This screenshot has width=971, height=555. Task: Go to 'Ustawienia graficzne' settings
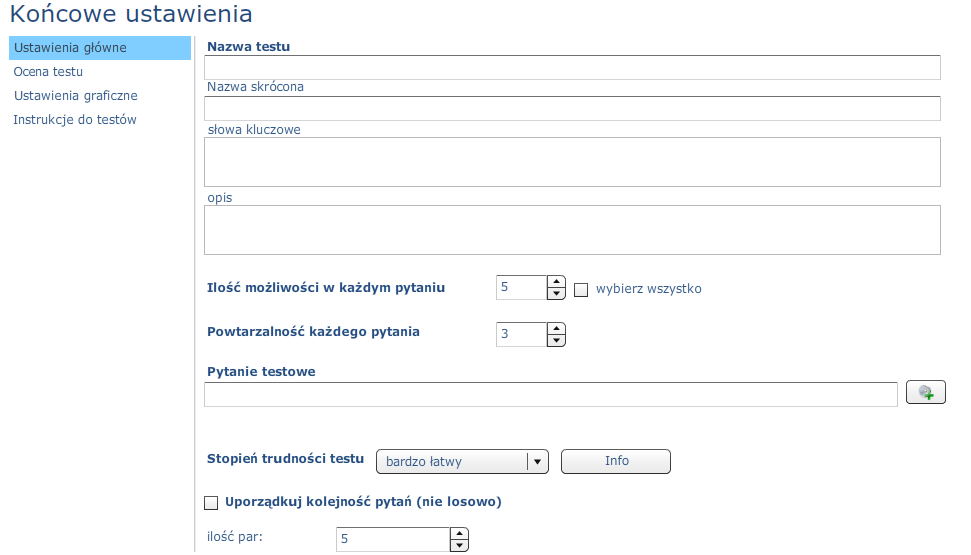[76, 96]
